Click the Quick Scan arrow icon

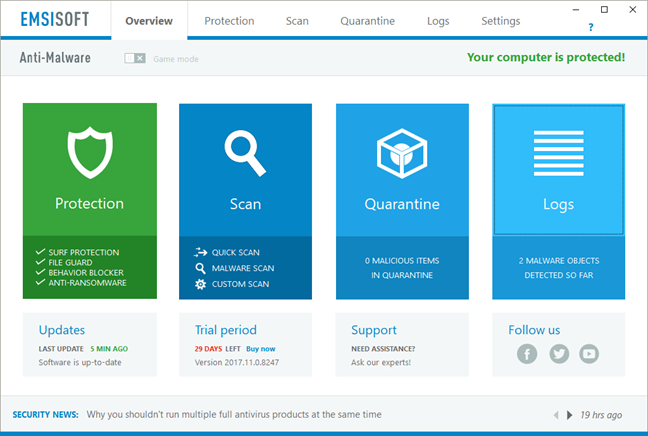(200, 252)
